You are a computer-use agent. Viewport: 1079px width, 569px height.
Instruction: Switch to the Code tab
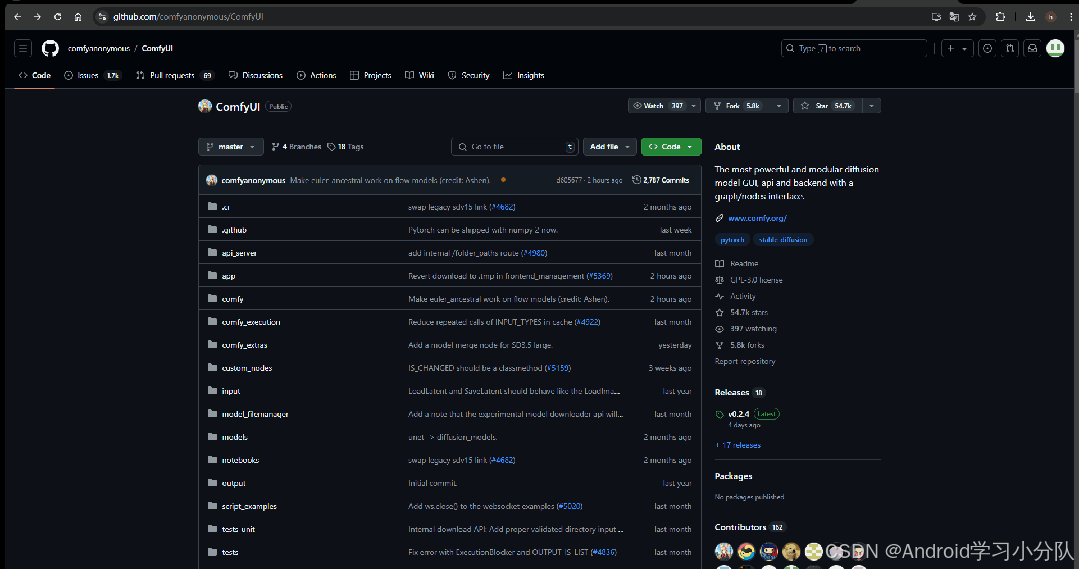(x=34, y=76)
